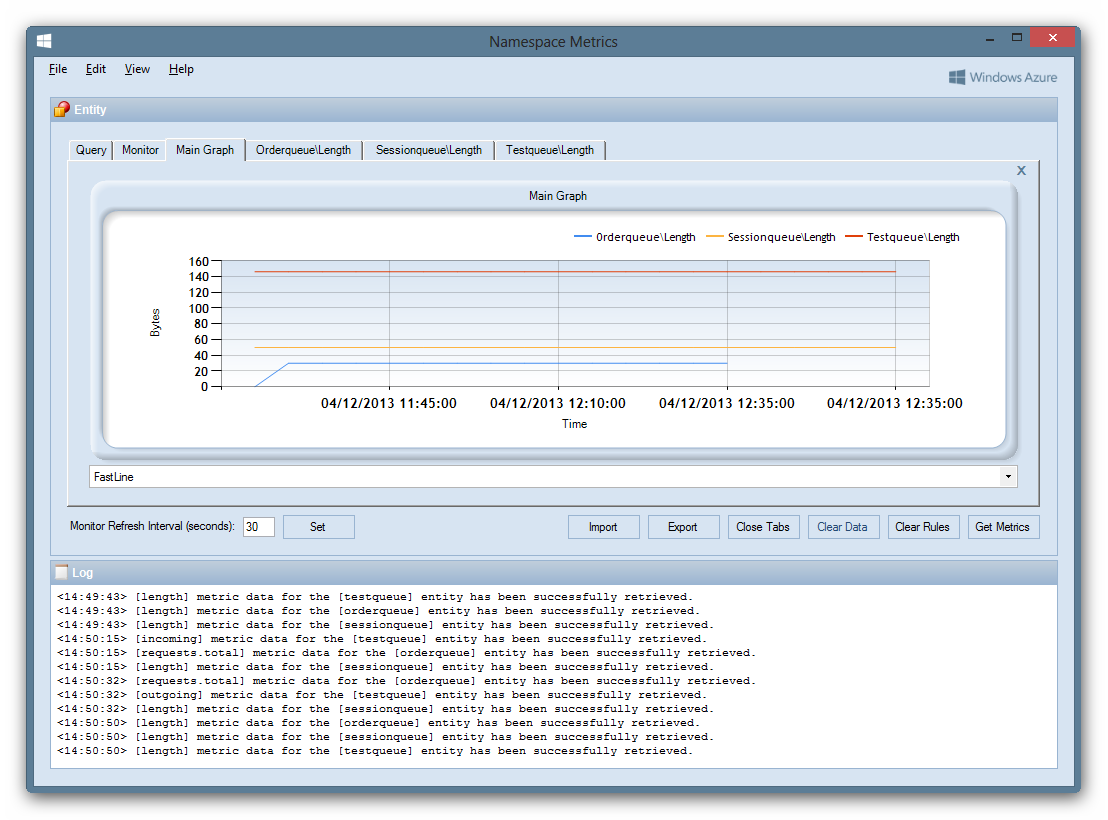
Task: Click the 14:50:15 requests.total orderqueue log line
Action: (406, 652)
